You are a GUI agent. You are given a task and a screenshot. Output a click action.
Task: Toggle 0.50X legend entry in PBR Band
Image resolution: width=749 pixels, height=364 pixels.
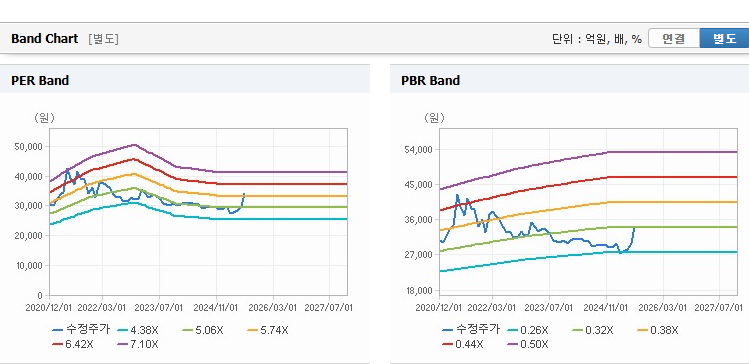tap(528, 344)
